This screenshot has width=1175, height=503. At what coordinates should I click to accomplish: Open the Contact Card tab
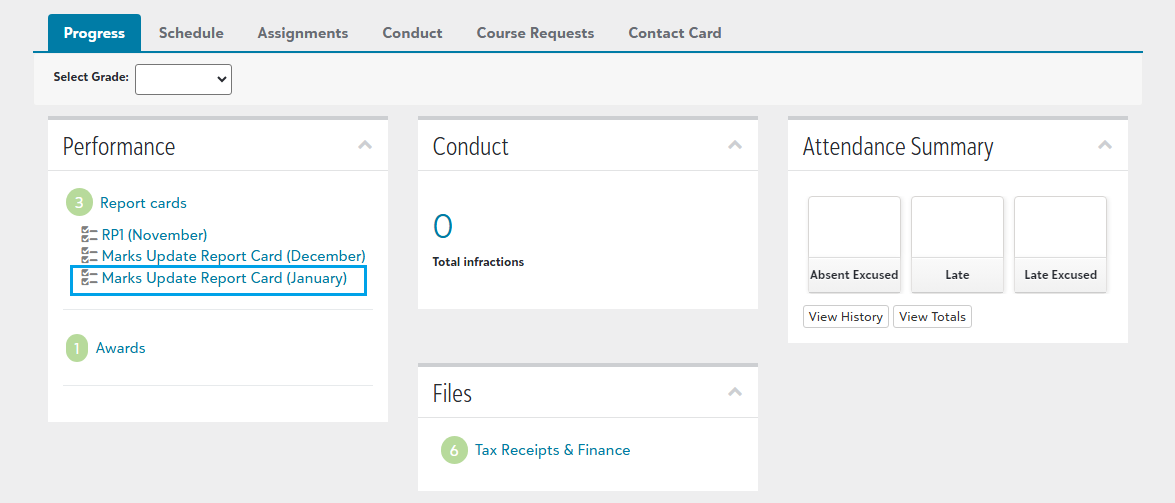coord(674,33)
